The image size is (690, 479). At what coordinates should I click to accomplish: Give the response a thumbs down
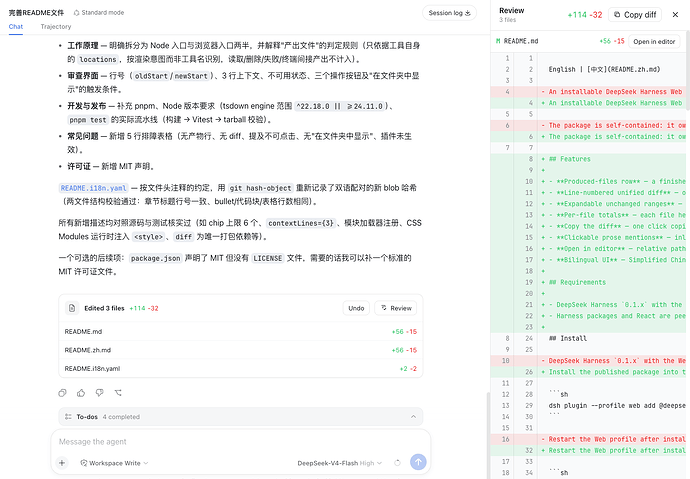click(x=100, y=393)
